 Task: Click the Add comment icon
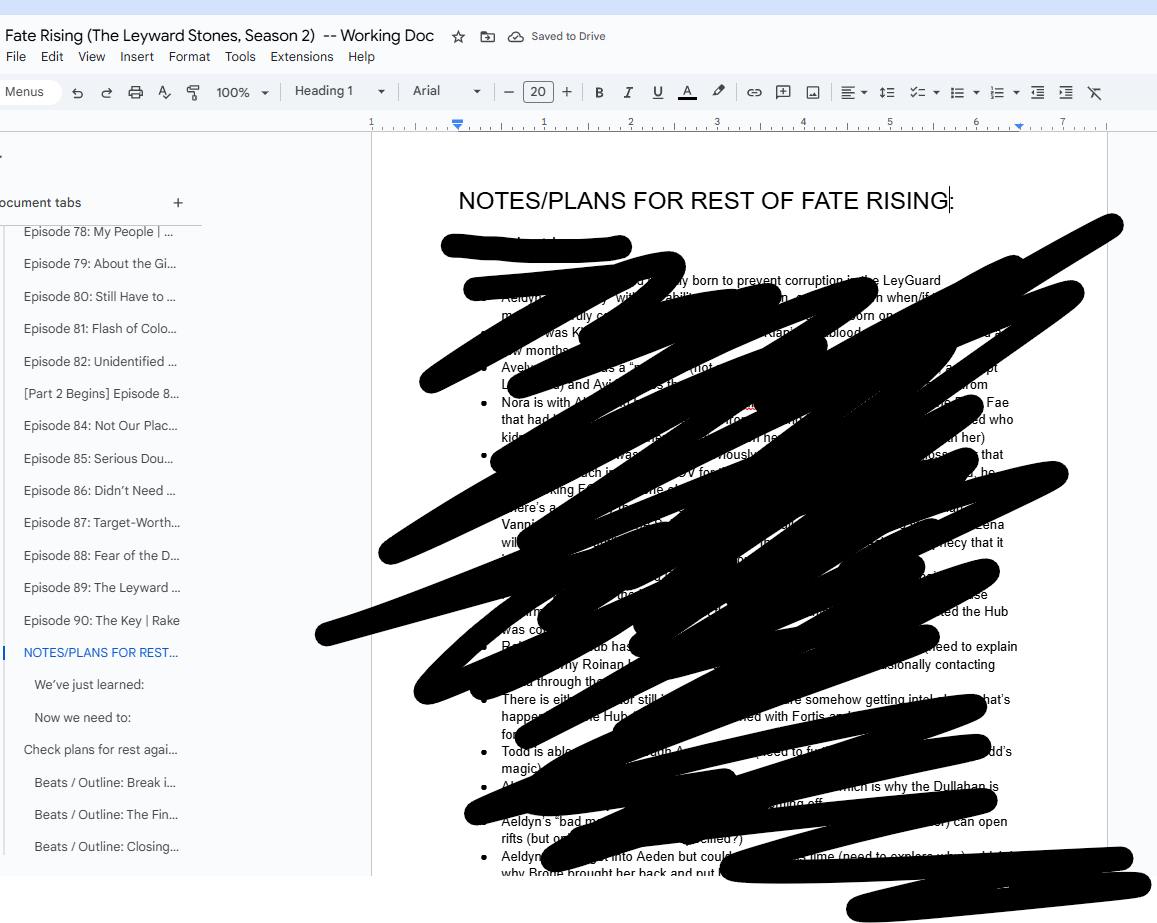click(x=783, y=92)
